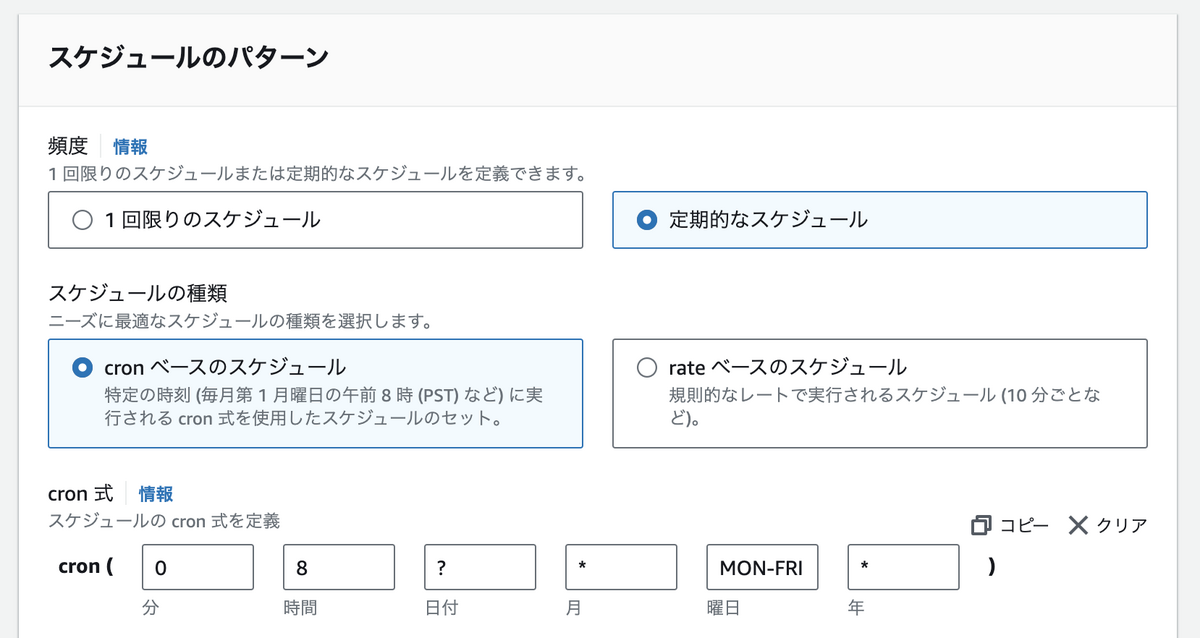Click the cron 式 section label
This screenshot has height=638, width=1200.
[x=80, y=493]
